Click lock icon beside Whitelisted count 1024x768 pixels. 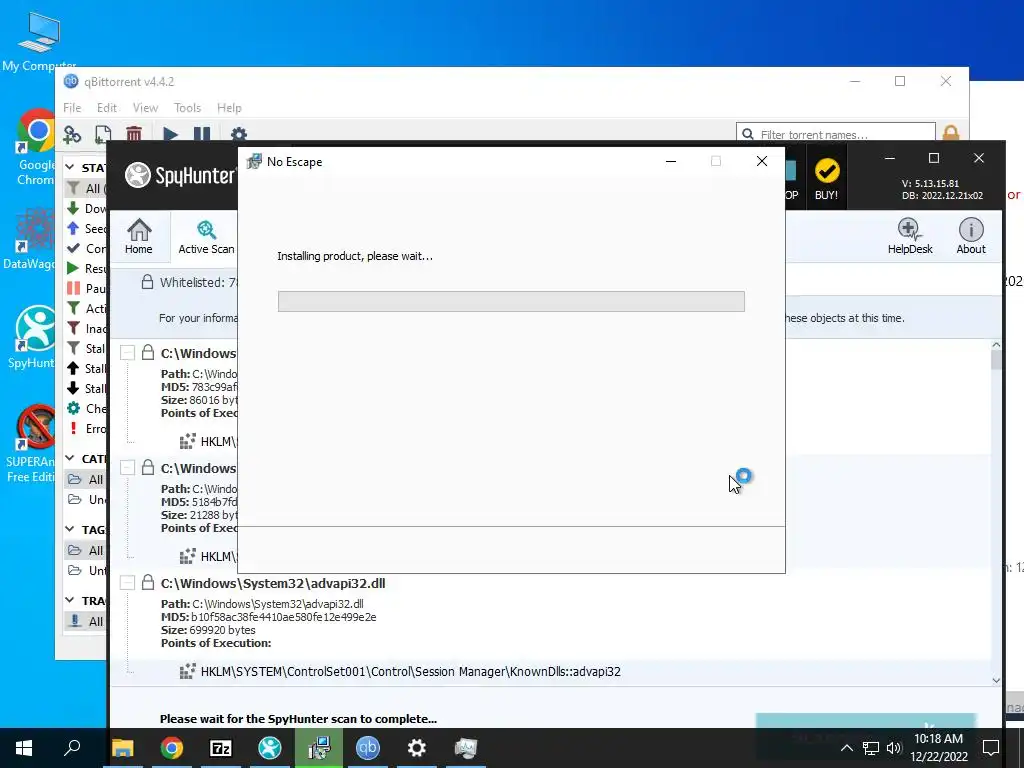(148, 282)
